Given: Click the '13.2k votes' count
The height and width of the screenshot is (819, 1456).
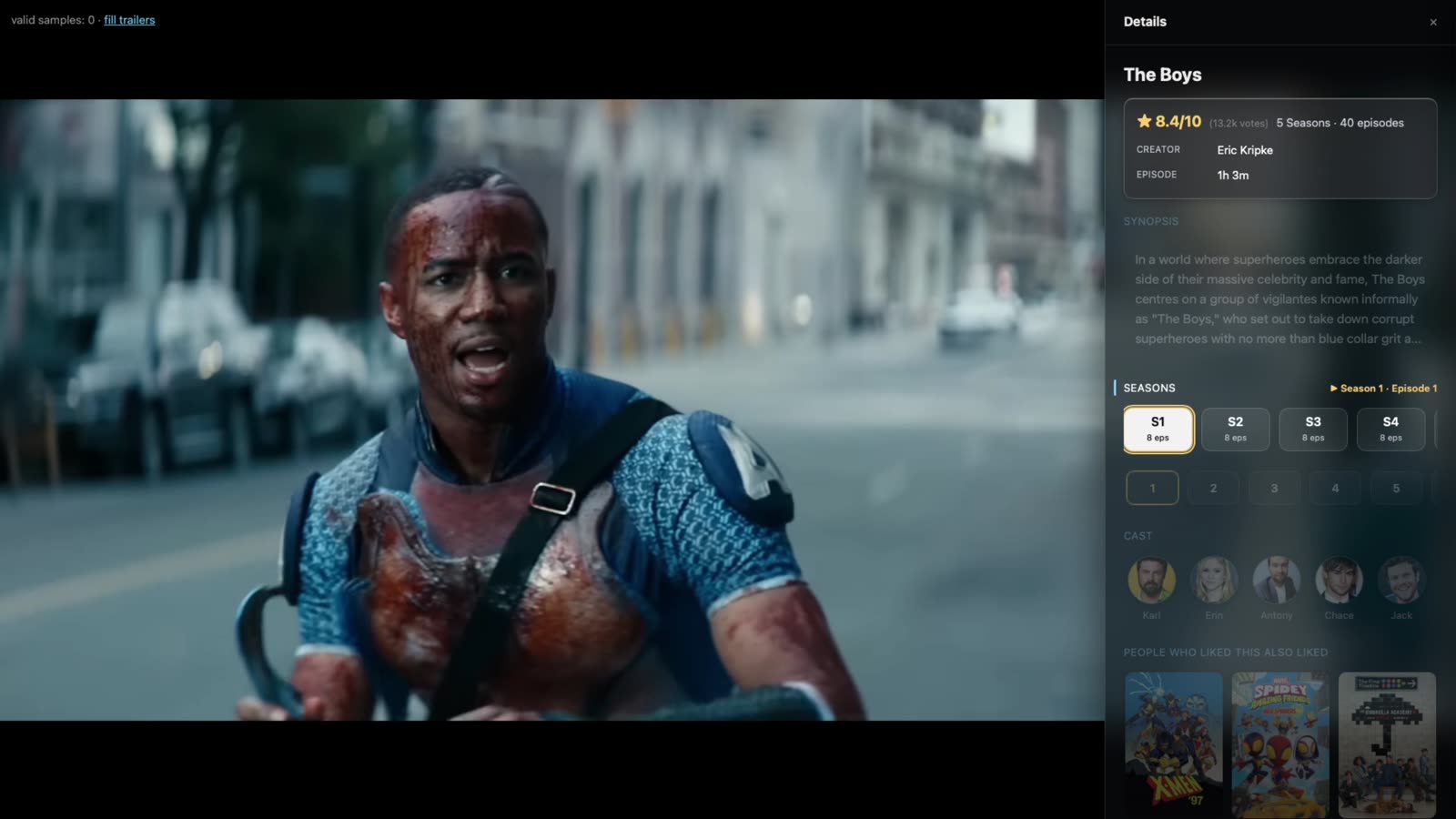Looking at the screenshot, I should 1239,124.
